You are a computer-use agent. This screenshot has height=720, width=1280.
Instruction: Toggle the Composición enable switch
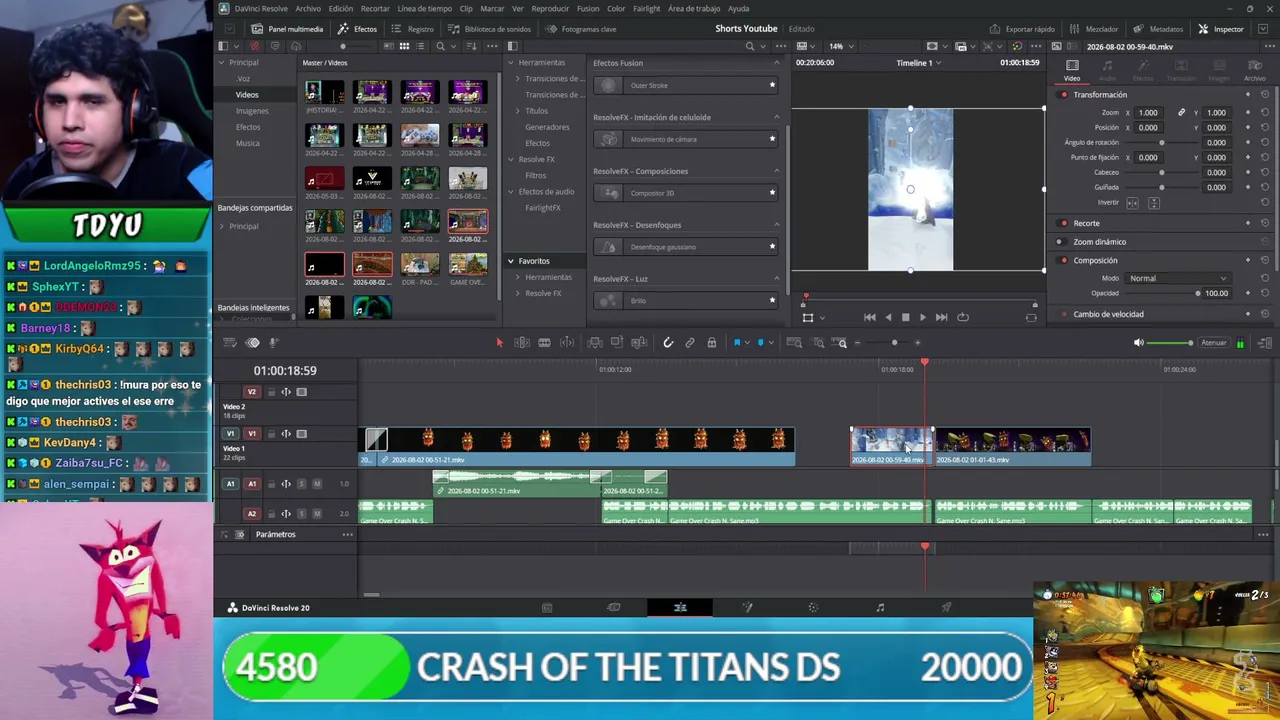[x=1063, y=261]
